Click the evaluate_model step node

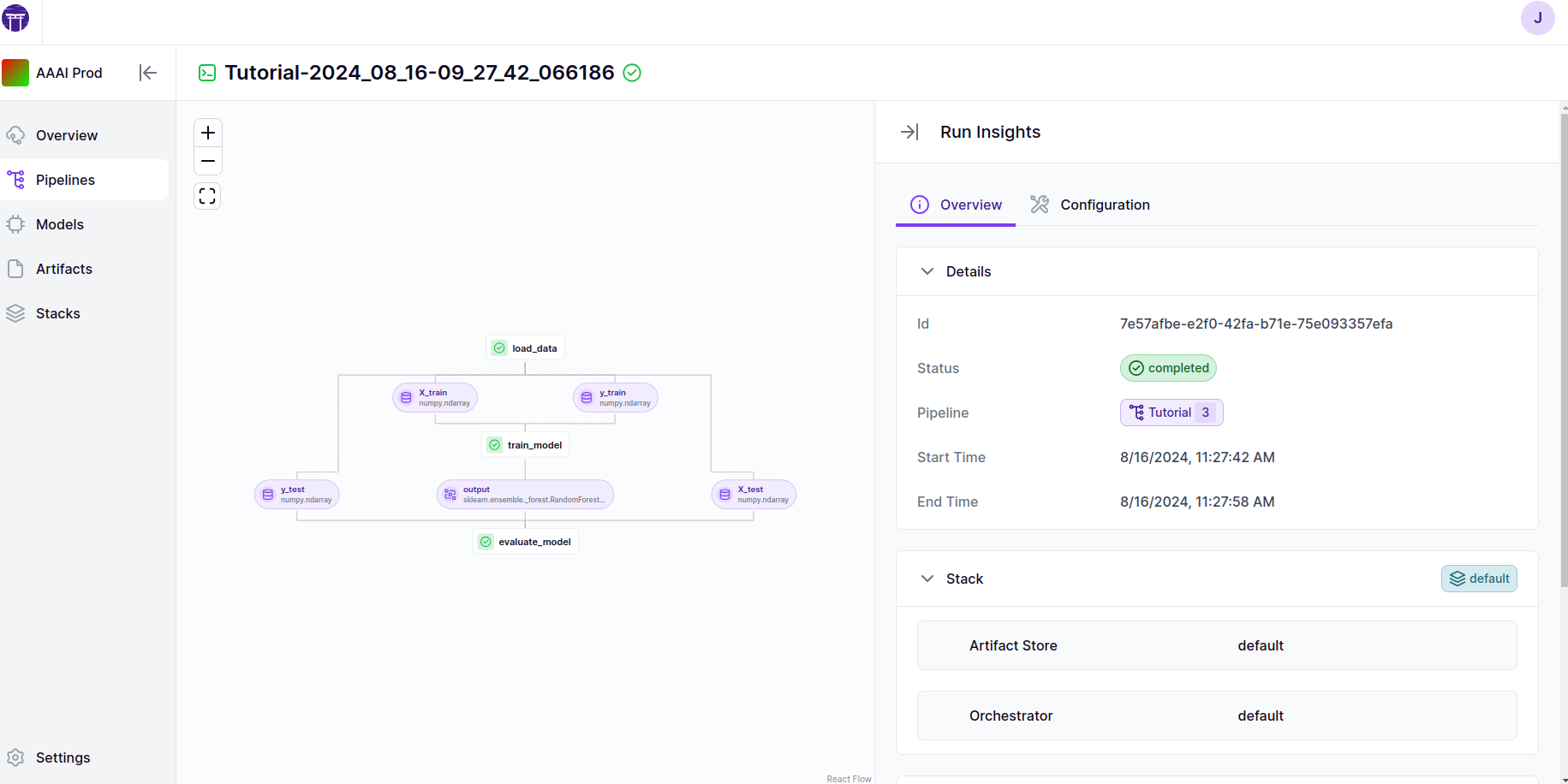coord(526,542)
